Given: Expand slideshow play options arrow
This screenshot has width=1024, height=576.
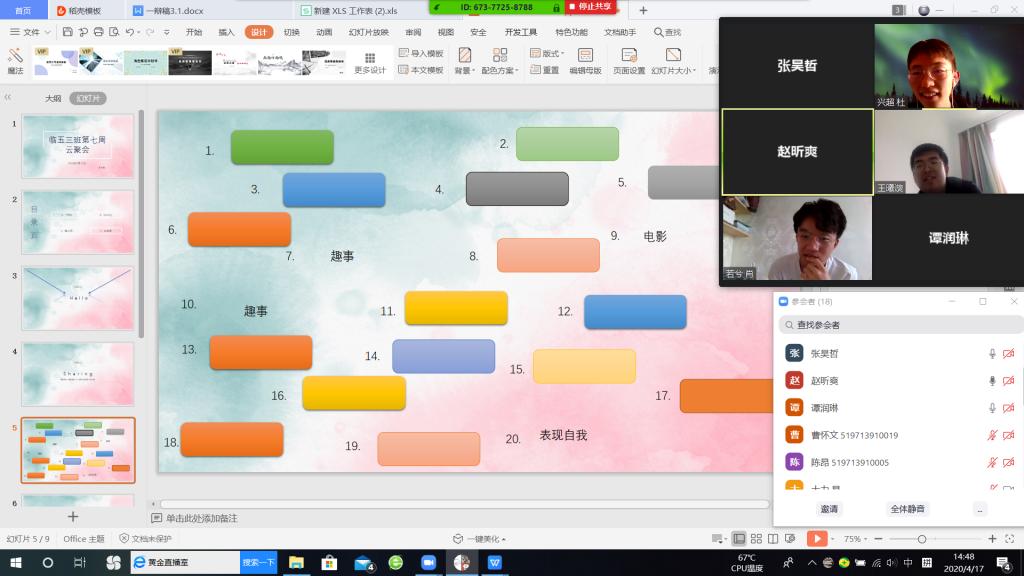Looking at the screenshot, I should tap(832, 539).
